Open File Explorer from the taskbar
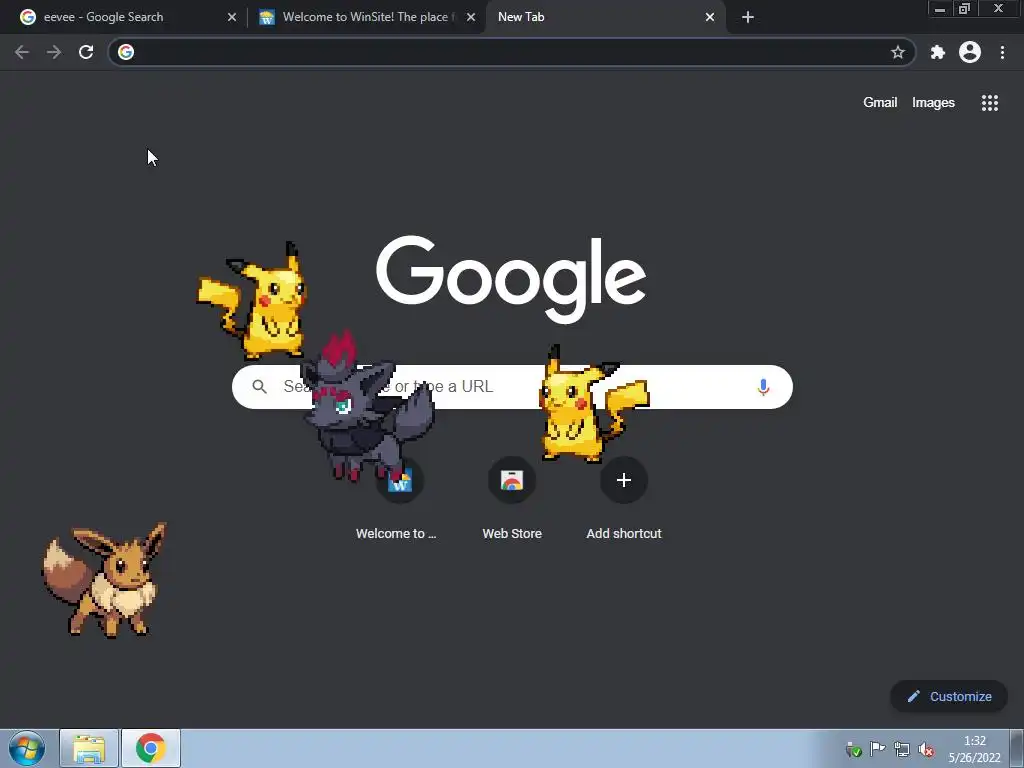The width and height of the screenshot is (1024, 768). (x=89, y=748)
